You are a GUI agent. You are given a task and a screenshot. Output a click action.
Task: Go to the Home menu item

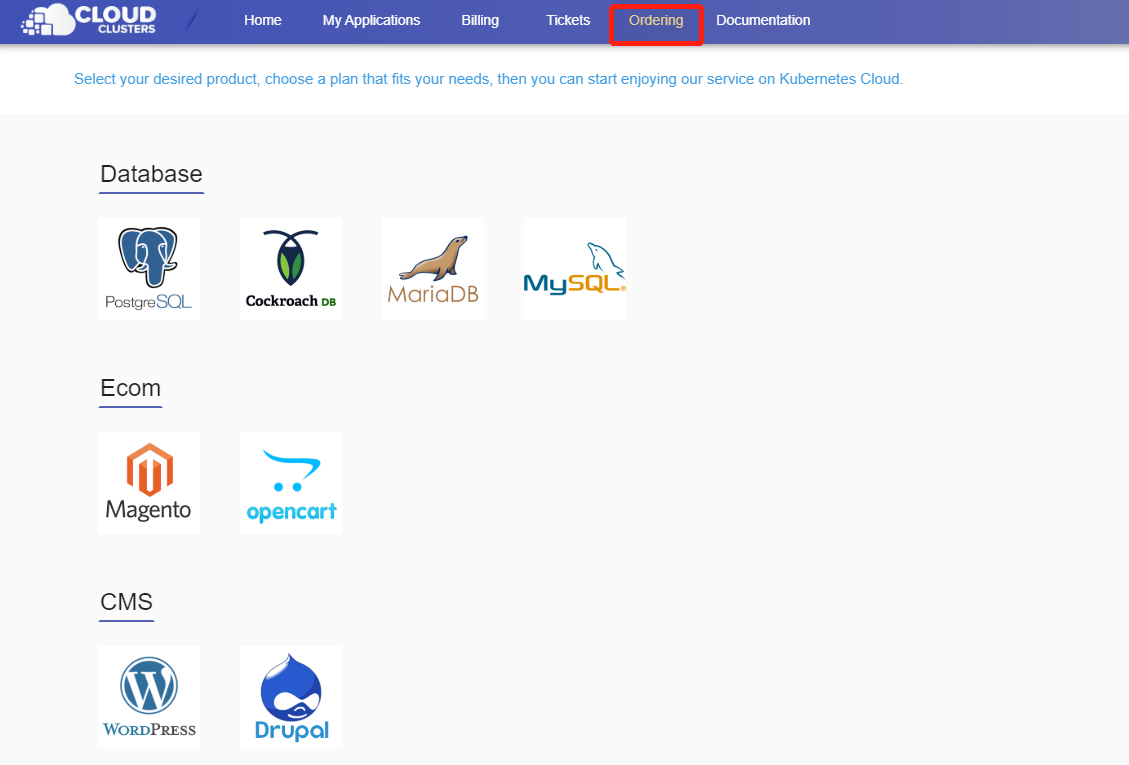[263, 20]
